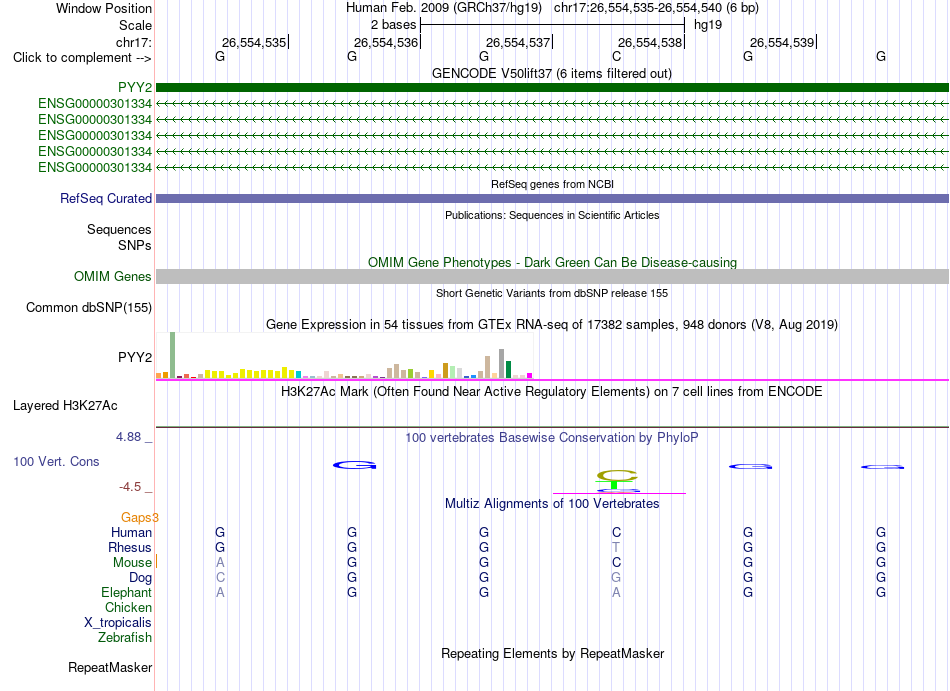Click 'Repeating Elements by RepeatMasker' title
Viewport: 950px width, 691px height.
552,654
